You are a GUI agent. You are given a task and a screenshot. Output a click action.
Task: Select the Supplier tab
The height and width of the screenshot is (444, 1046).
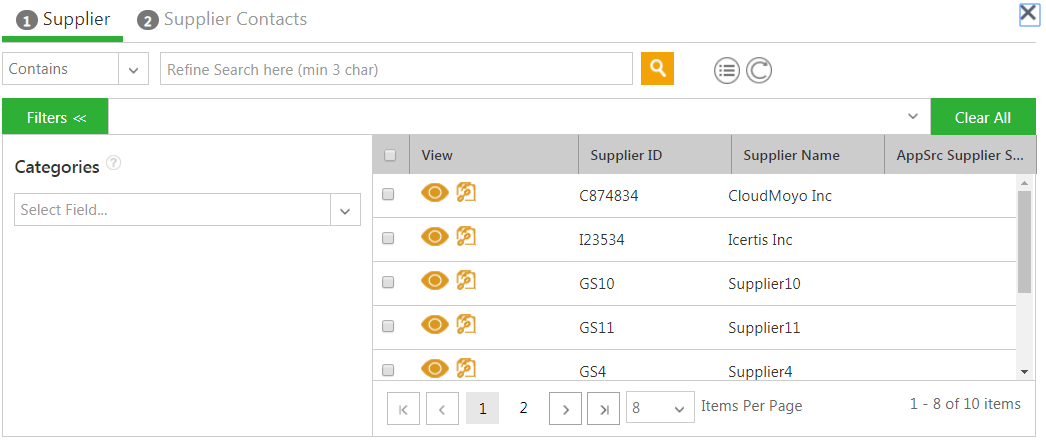click(65, 20)
